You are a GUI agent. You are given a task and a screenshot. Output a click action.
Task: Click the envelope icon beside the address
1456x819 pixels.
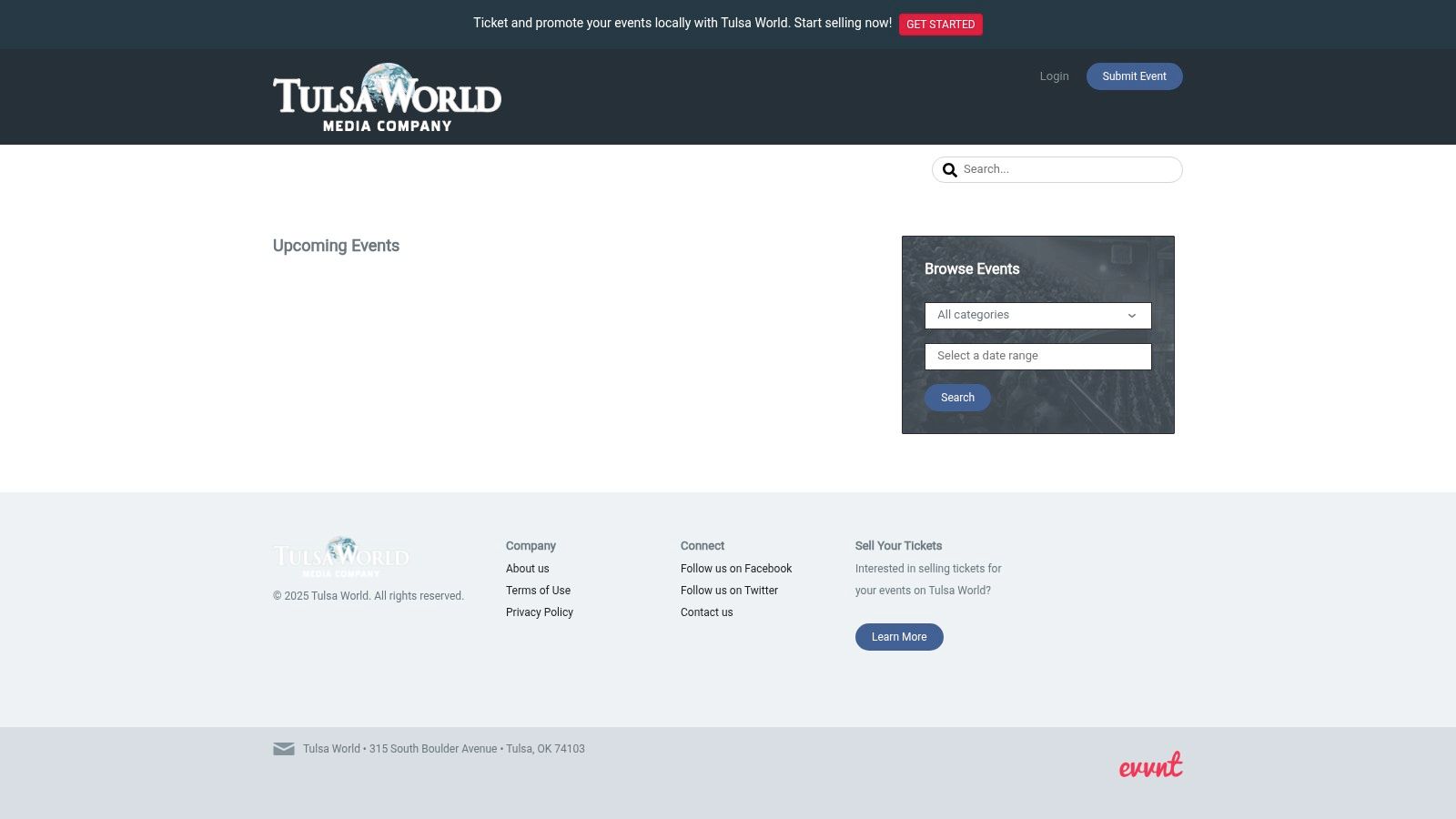click(284, 749)
